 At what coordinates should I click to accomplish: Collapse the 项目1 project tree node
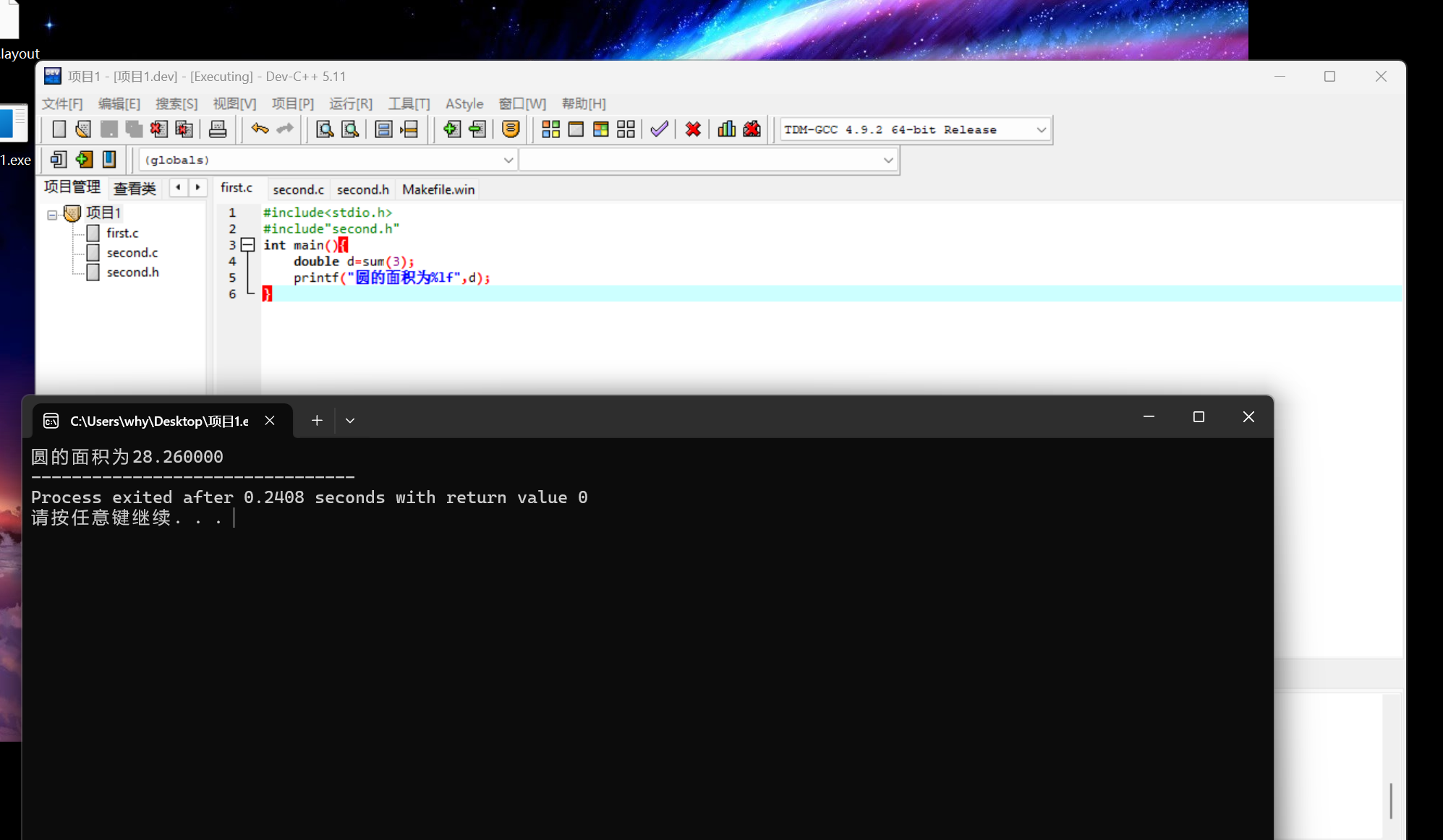tap(52, 215)
